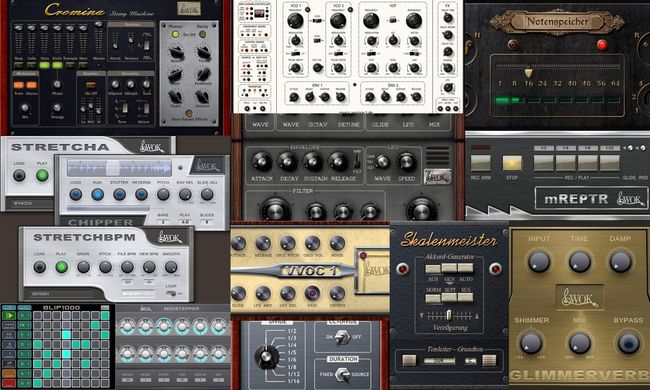Click the VCO 1 frequency knob

[295, 20]
